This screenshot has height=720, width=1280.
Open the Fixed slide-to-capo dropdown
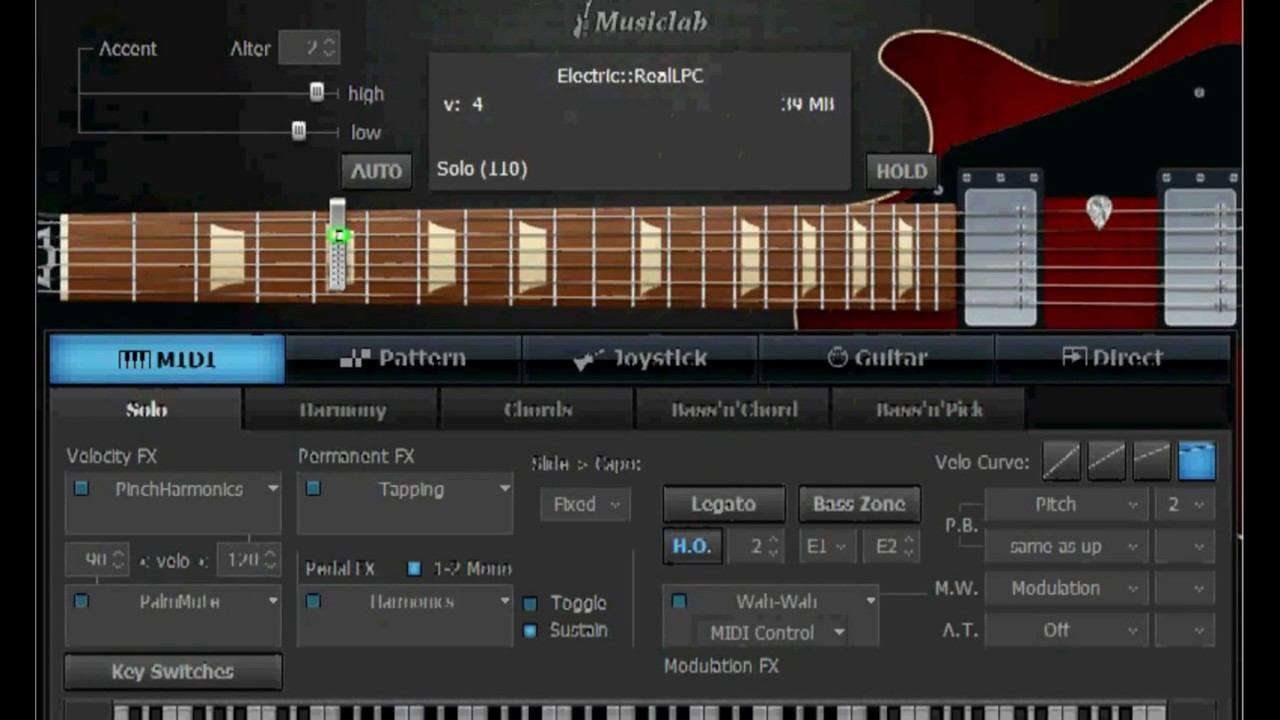click(x=585, y=504)
